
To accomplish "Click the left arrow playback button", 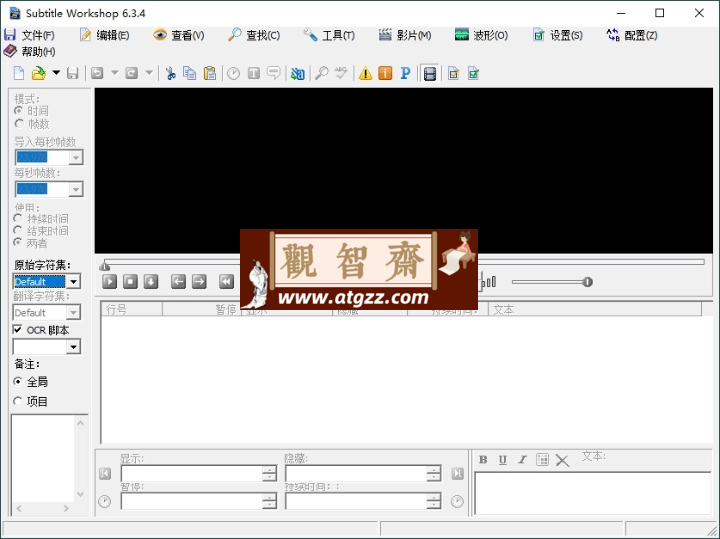I will click(x=178, y=281).
